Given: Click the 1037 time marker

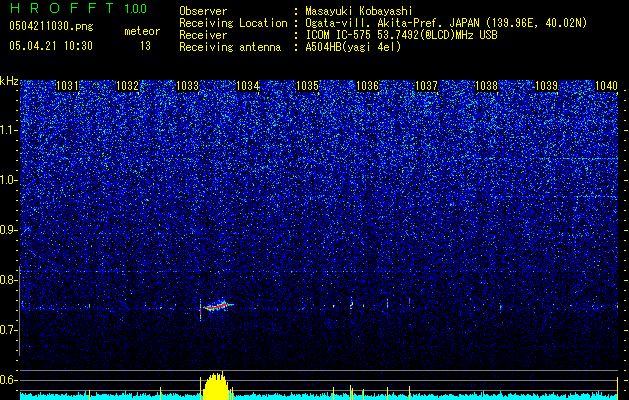Looking at the screenshot, I should tap(426, 86).
